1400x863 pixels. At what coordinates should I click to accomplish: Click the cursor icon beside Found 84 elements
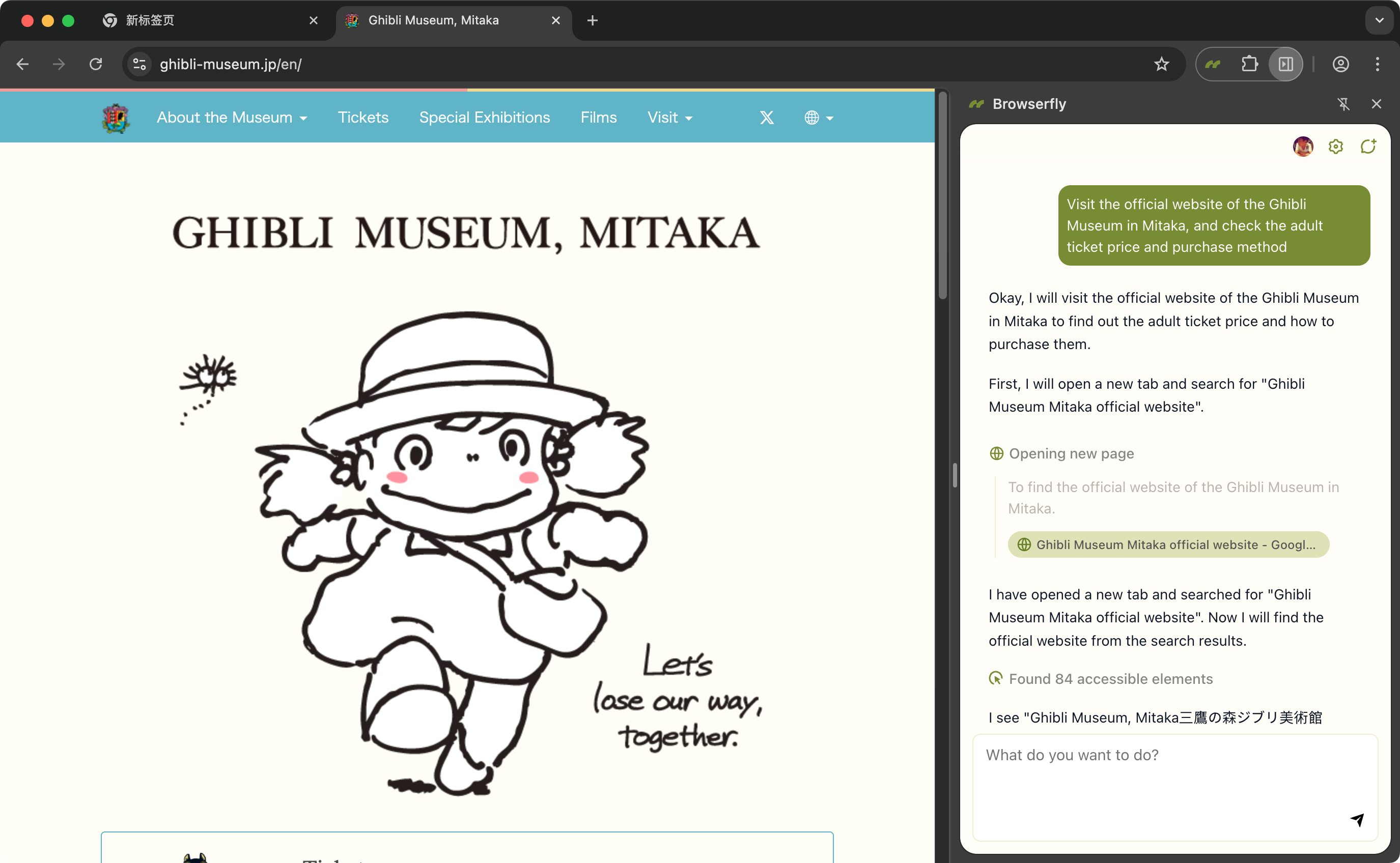pos(996,679)
